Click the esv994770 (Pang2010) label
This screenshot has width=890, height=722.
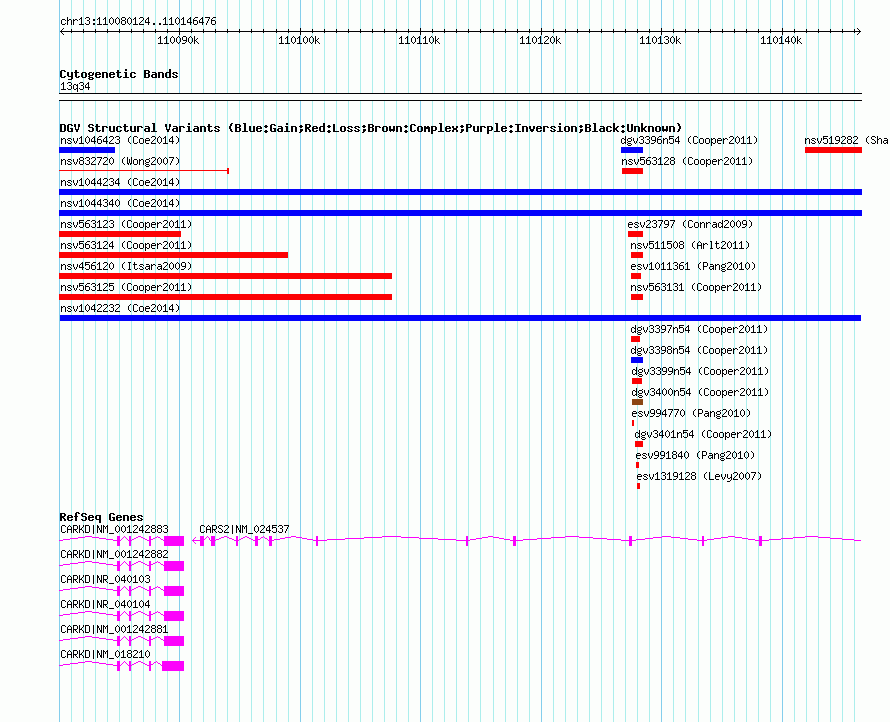point(691,413)
